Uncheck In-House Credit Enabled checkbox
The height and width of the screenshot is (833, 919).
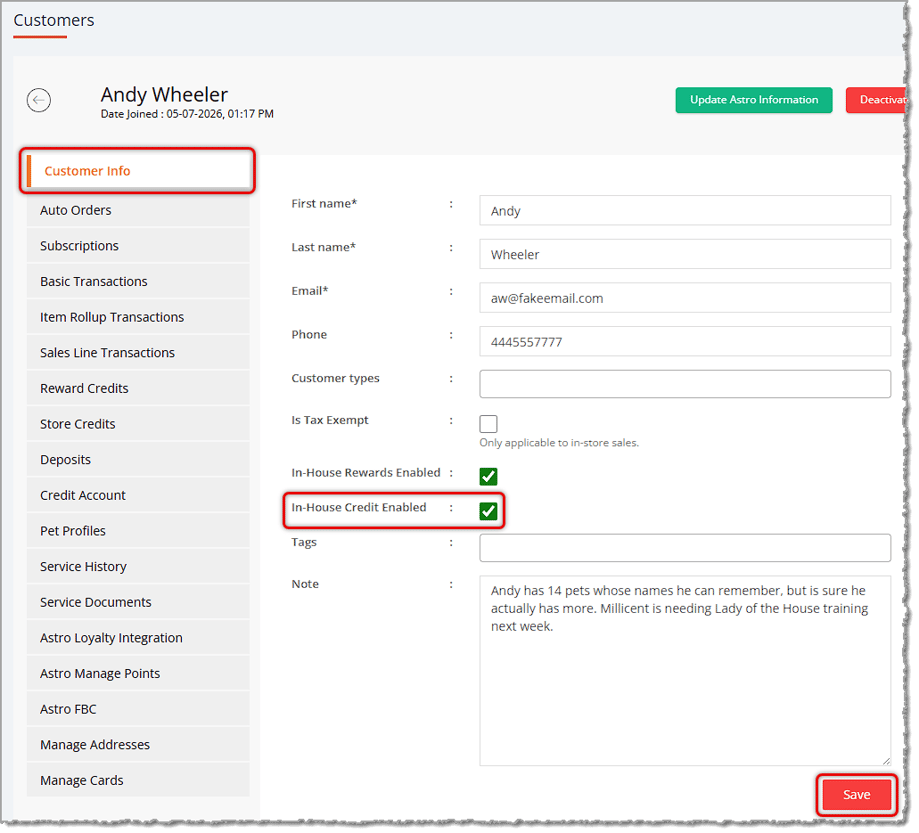(488, 511)
